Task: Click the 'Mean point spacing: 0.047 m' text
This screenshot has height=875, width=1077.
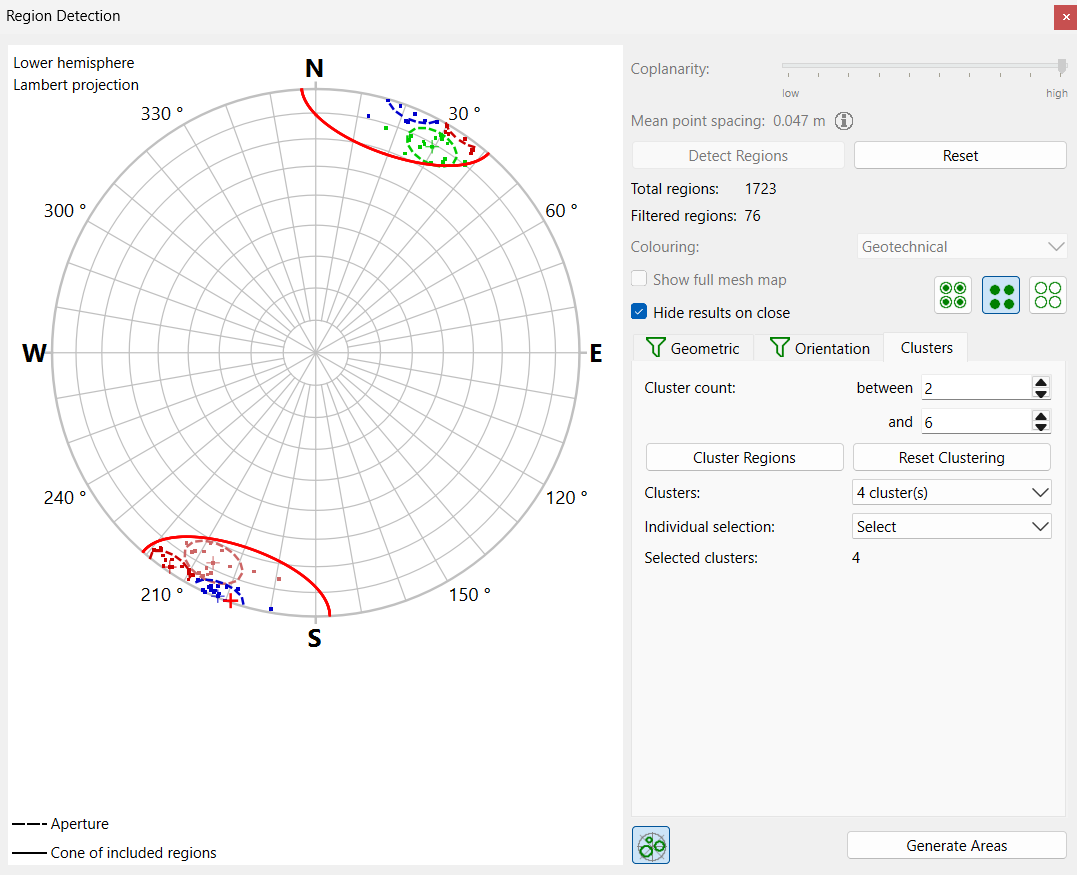Action: coord(728,121)
